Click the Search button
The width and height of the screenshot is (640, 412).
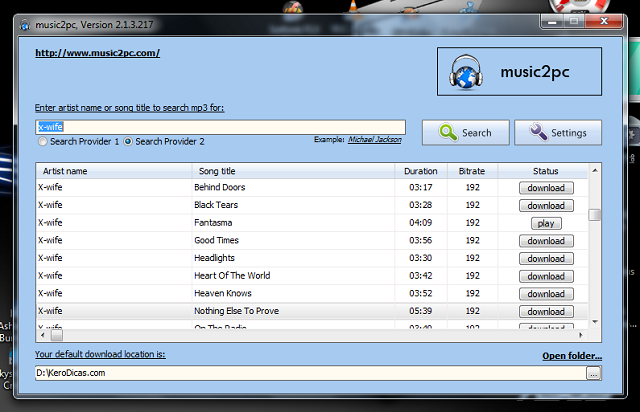click(x=466, y=132)
